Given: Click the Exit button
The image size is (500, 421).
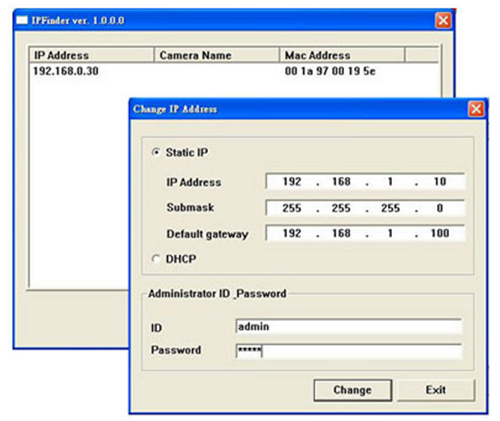Looking at the screenshot, I should click(435, 390).
